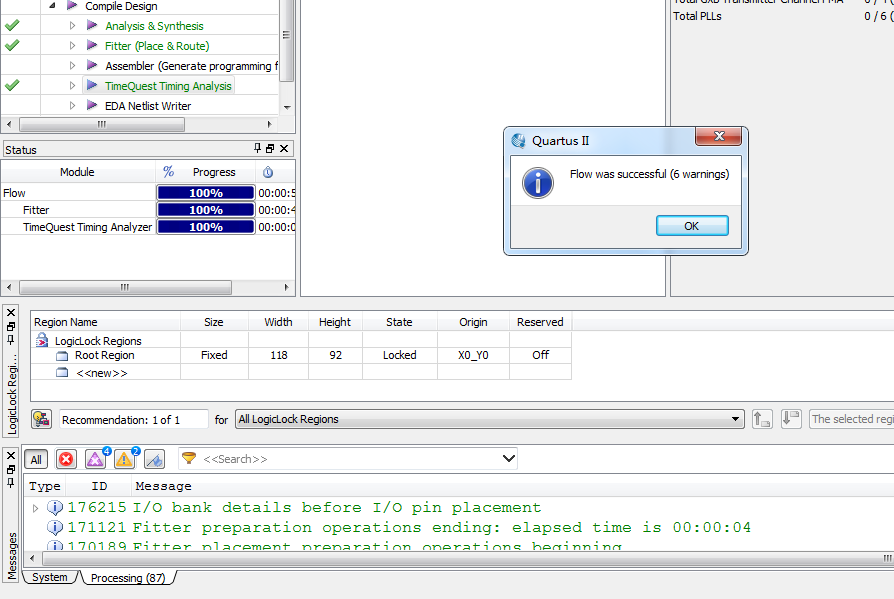The width and height of the screenshot is (894, 599).
Task: Click the Flow 100% progress bar
Action: [x=206, y=193]
